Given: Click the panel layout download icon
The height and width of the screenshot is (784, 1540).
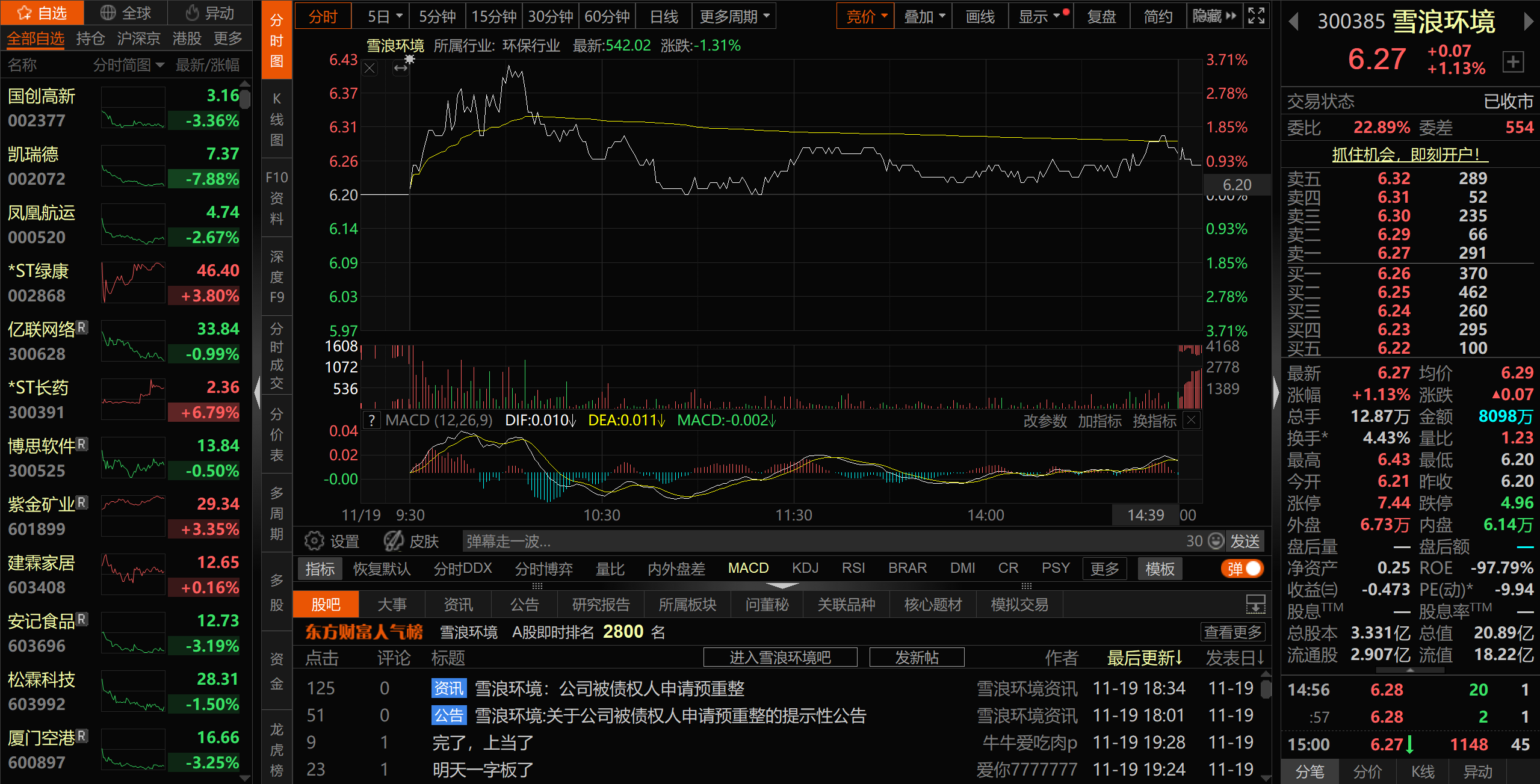Looking at the screenshot, I should (x=1255, y=604).
